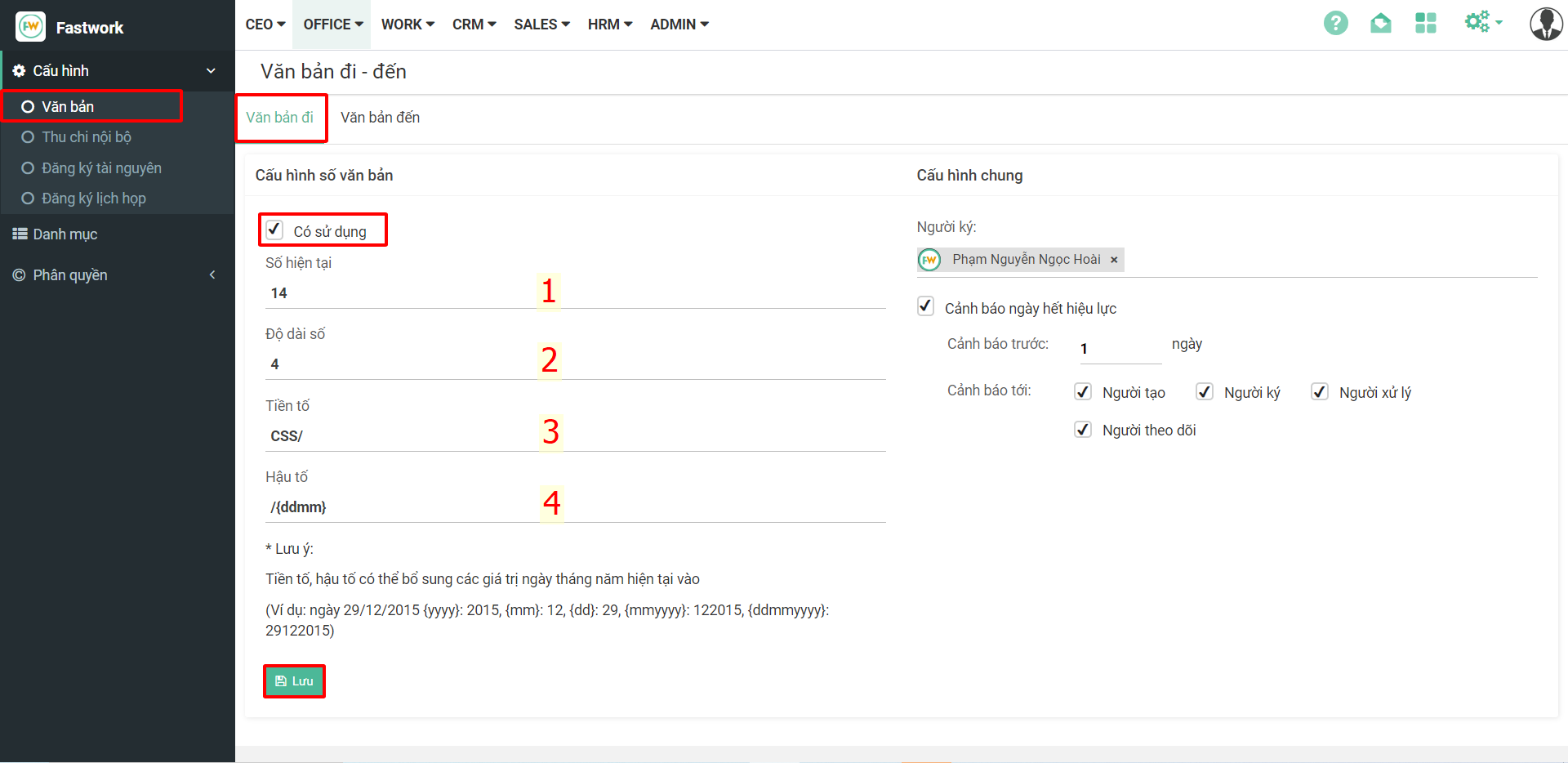Open the help question mark icon

1335,23
